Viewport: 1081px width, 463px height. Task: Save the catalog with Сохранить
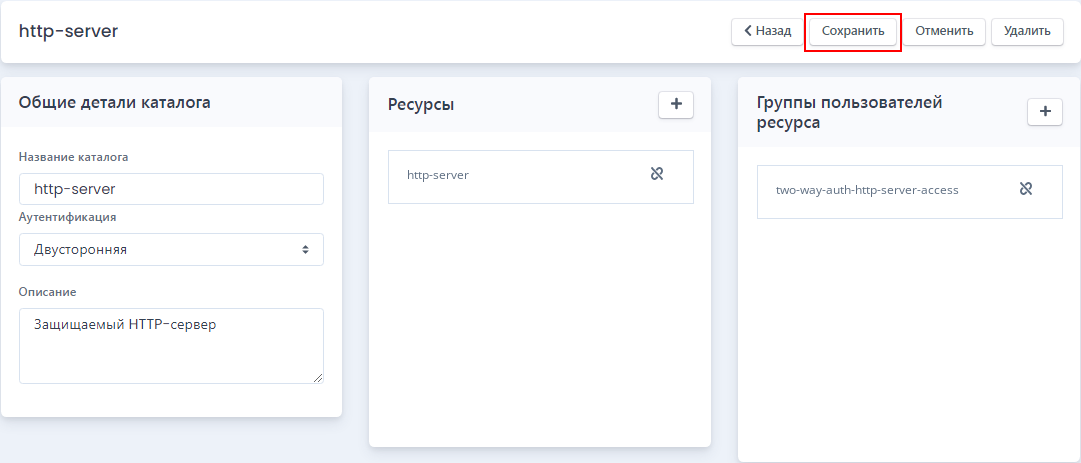tap(853, 32)
